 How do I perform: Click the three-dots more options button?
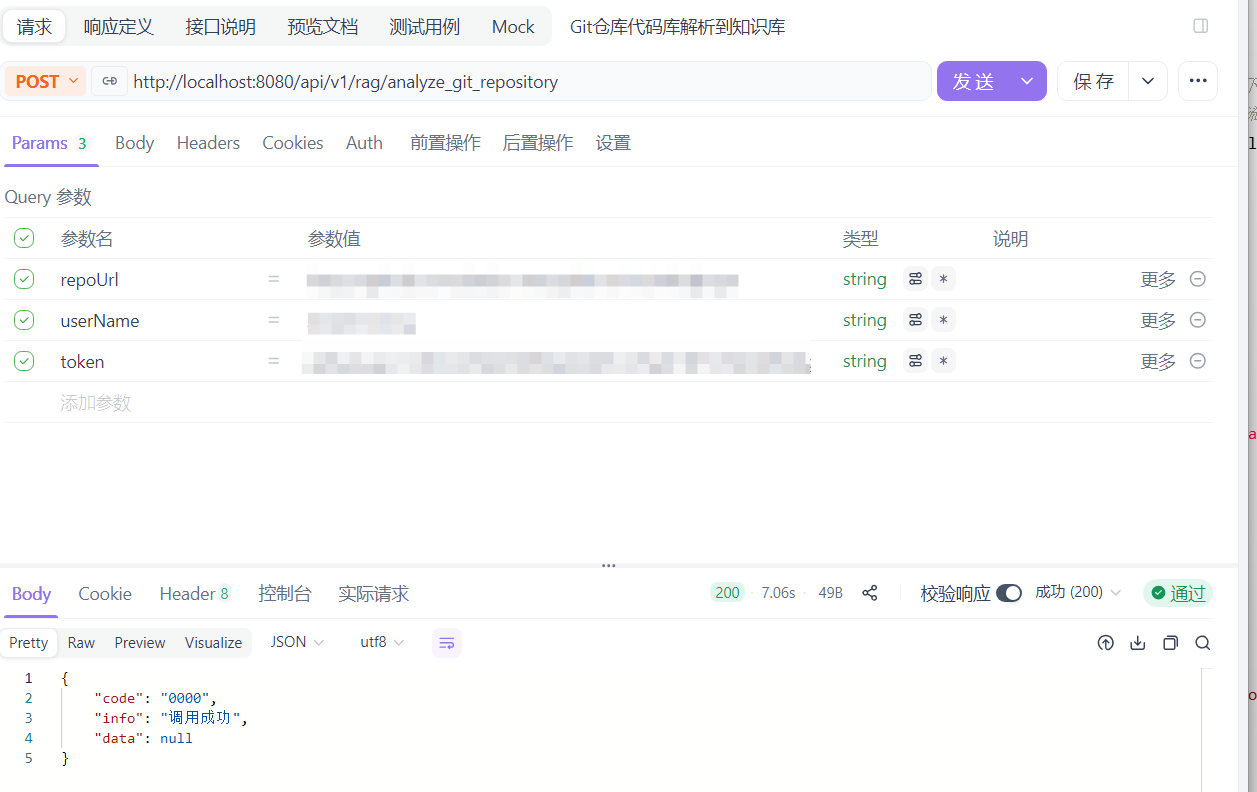click(1197, 81)
